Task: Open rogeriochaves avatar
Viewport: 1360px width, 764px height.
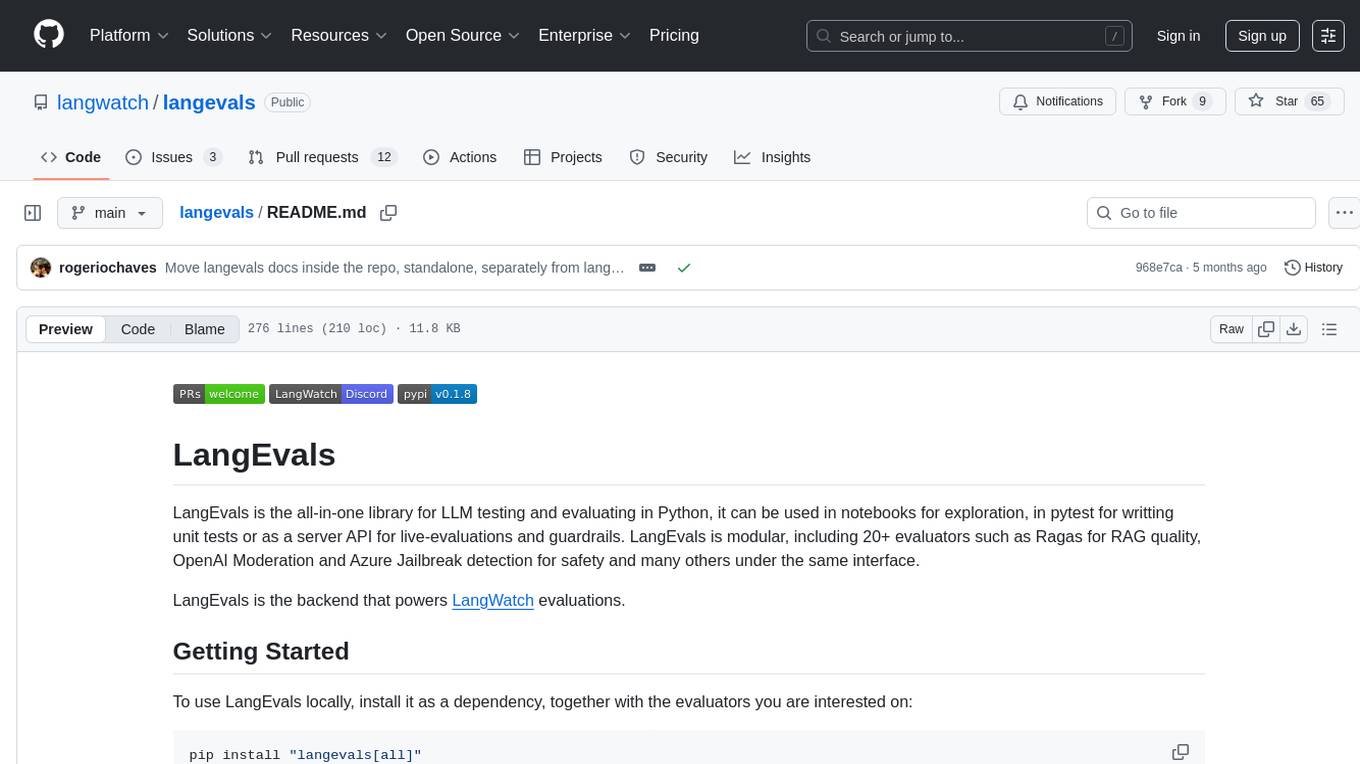Action: [41, 268]
